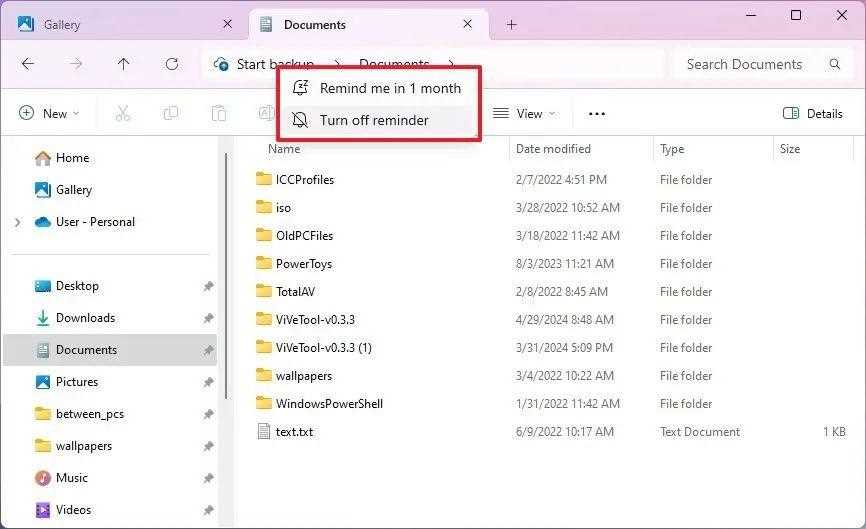Image resolution: width=866 pixels, height=529 pixels.
Task: Select Remind me in 1 month
Action: [x=389, y=88]
